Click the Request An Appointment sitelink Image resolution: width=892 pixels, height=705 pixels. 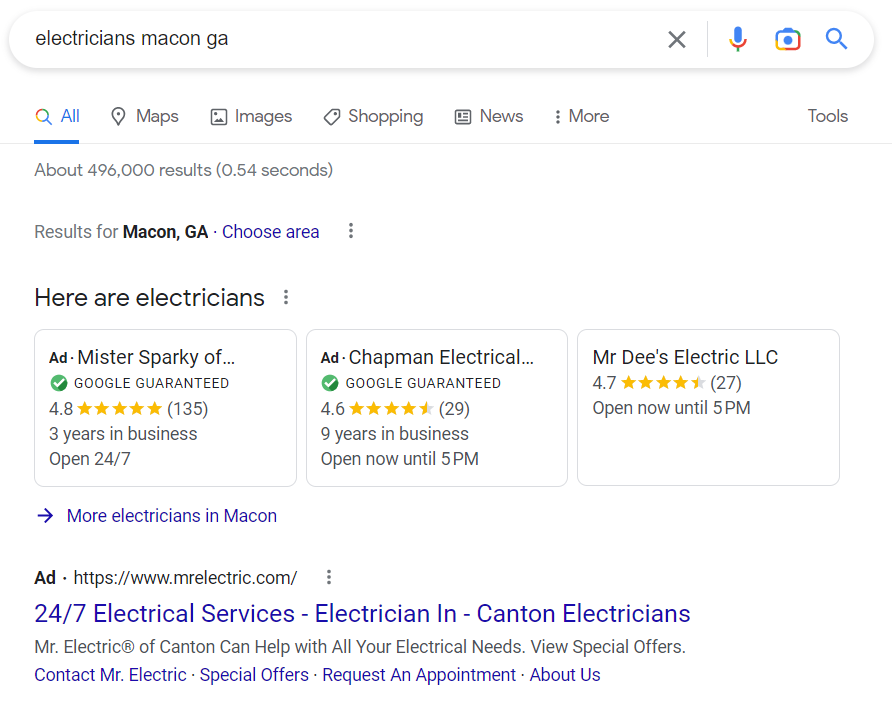(419, 674)
